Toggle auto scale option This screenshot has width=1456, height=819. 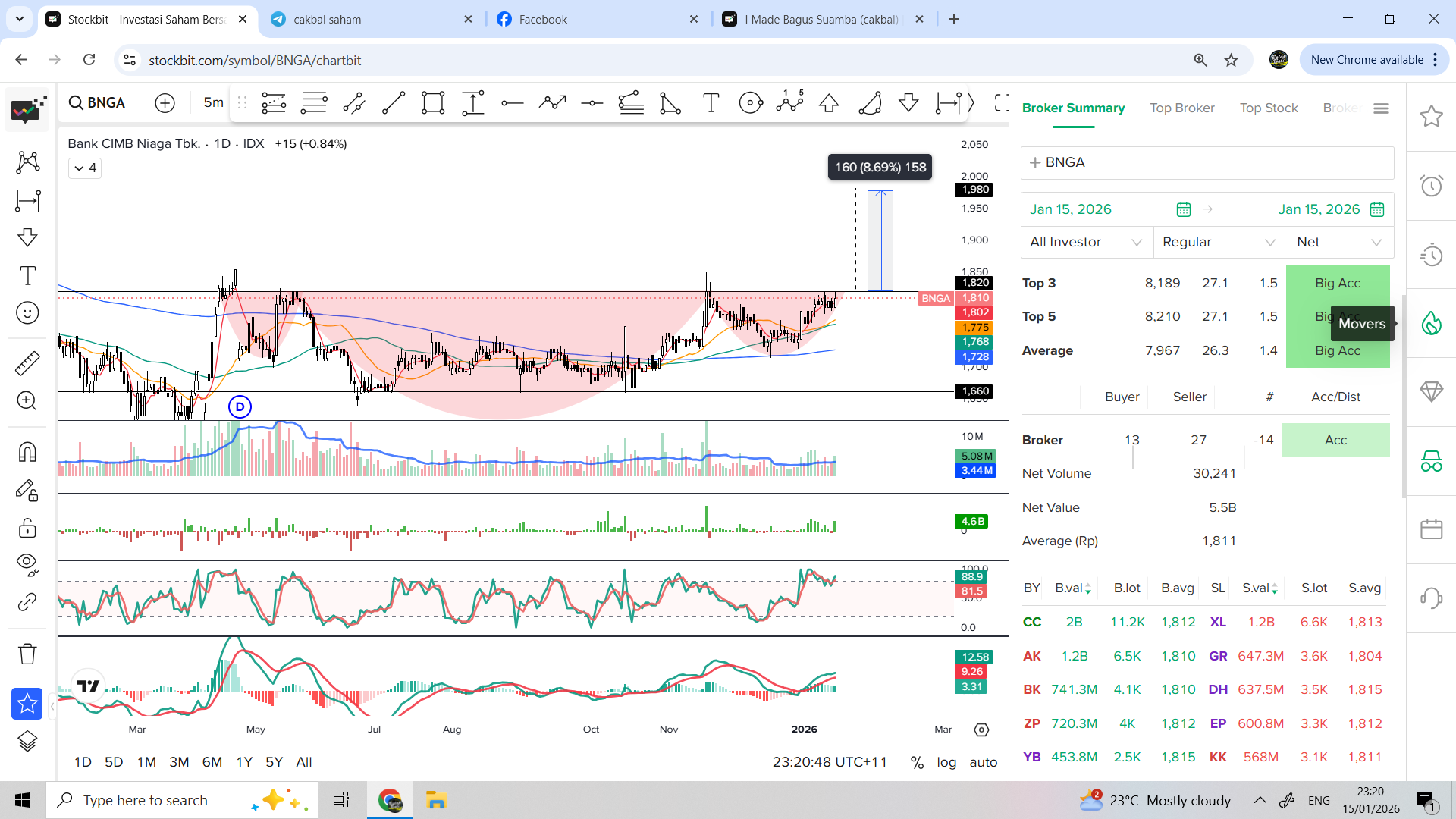(x=983, y=762)
